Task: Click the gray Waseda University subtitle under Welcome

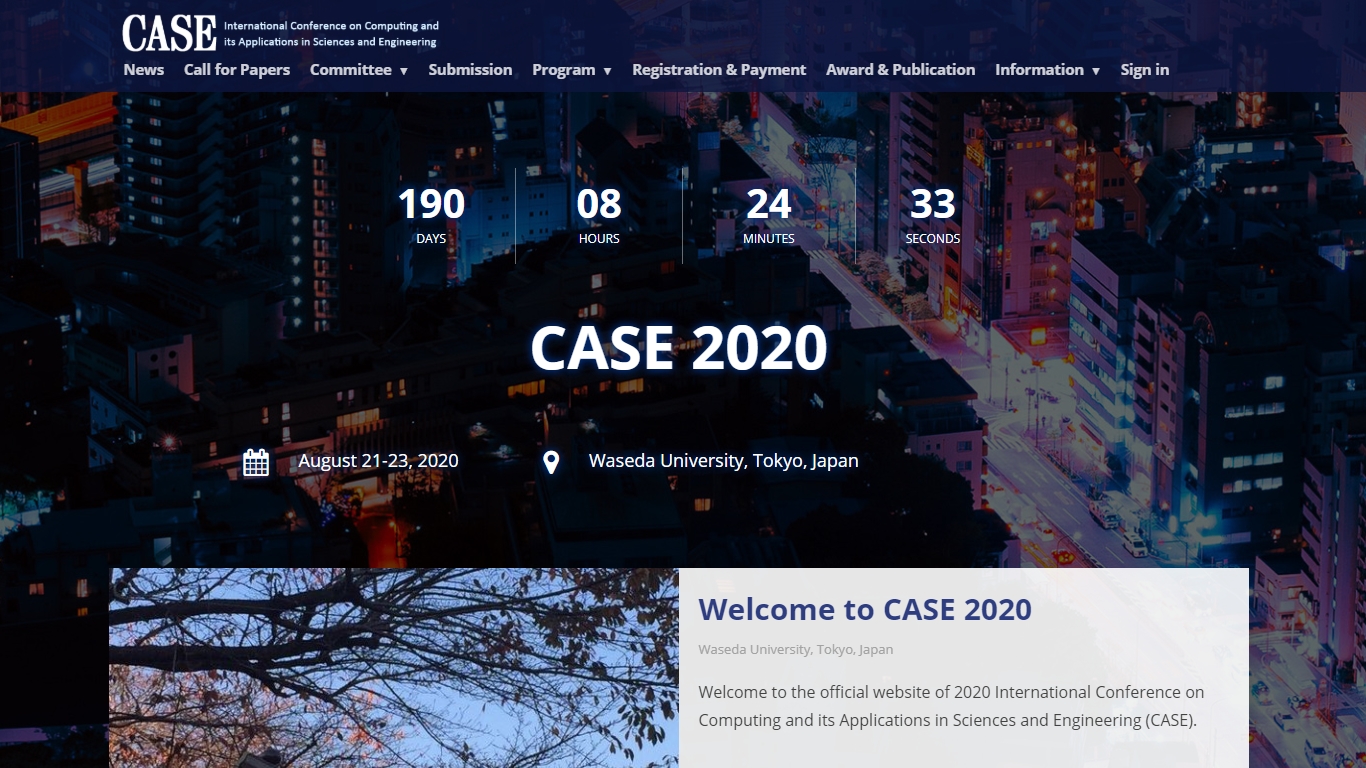Action: (796, 649)
